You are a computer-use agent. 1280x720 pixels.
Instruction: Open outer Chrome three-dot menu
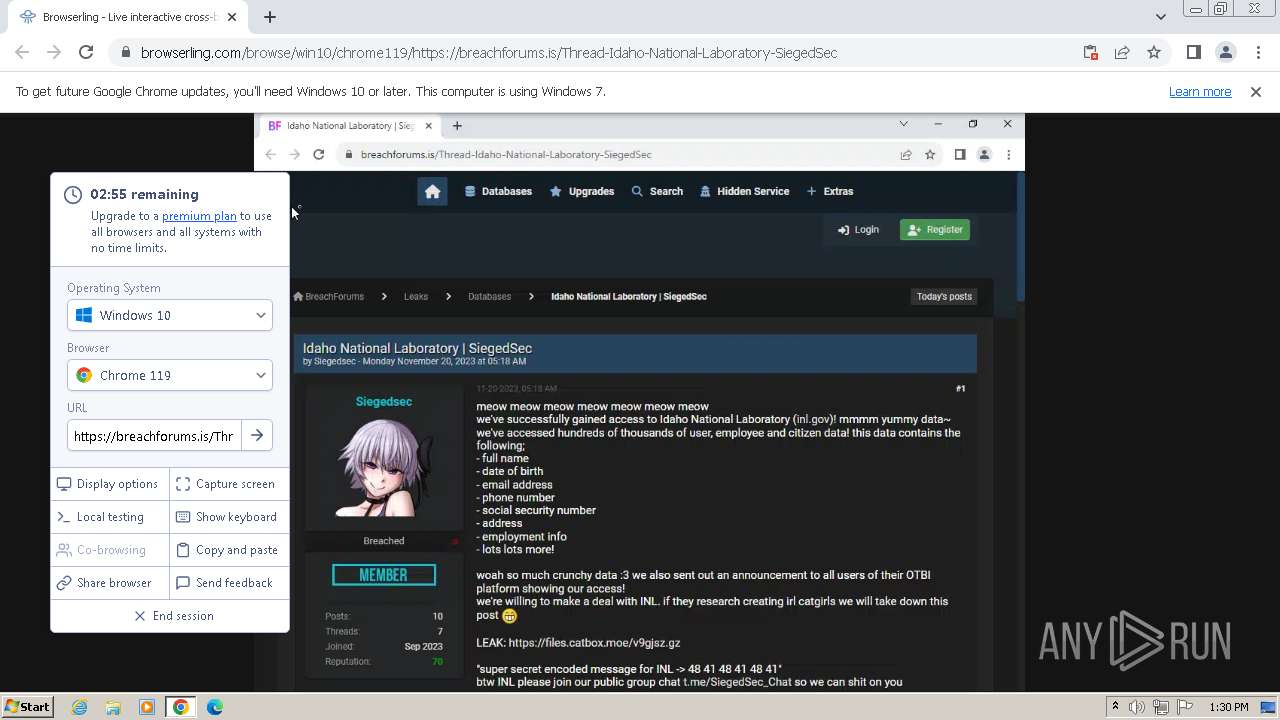1257,53
